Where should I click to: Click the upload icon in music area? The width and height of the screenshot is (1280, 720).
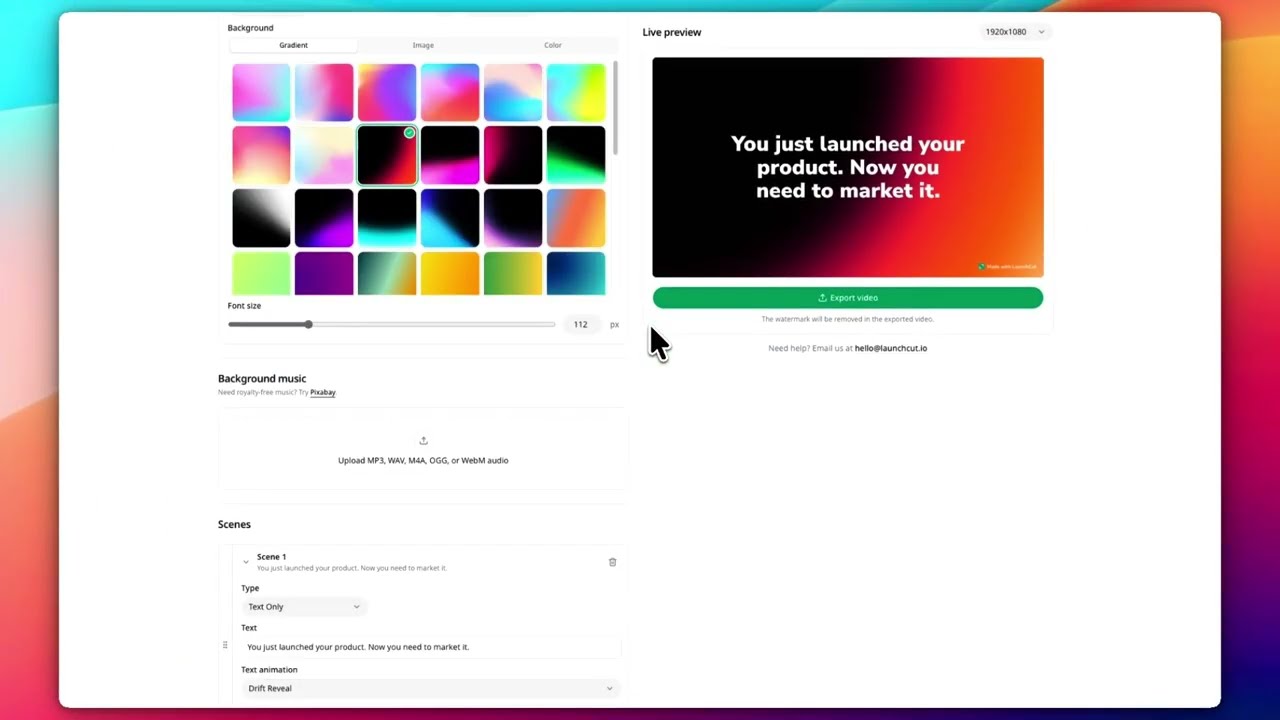click(423, 441)
